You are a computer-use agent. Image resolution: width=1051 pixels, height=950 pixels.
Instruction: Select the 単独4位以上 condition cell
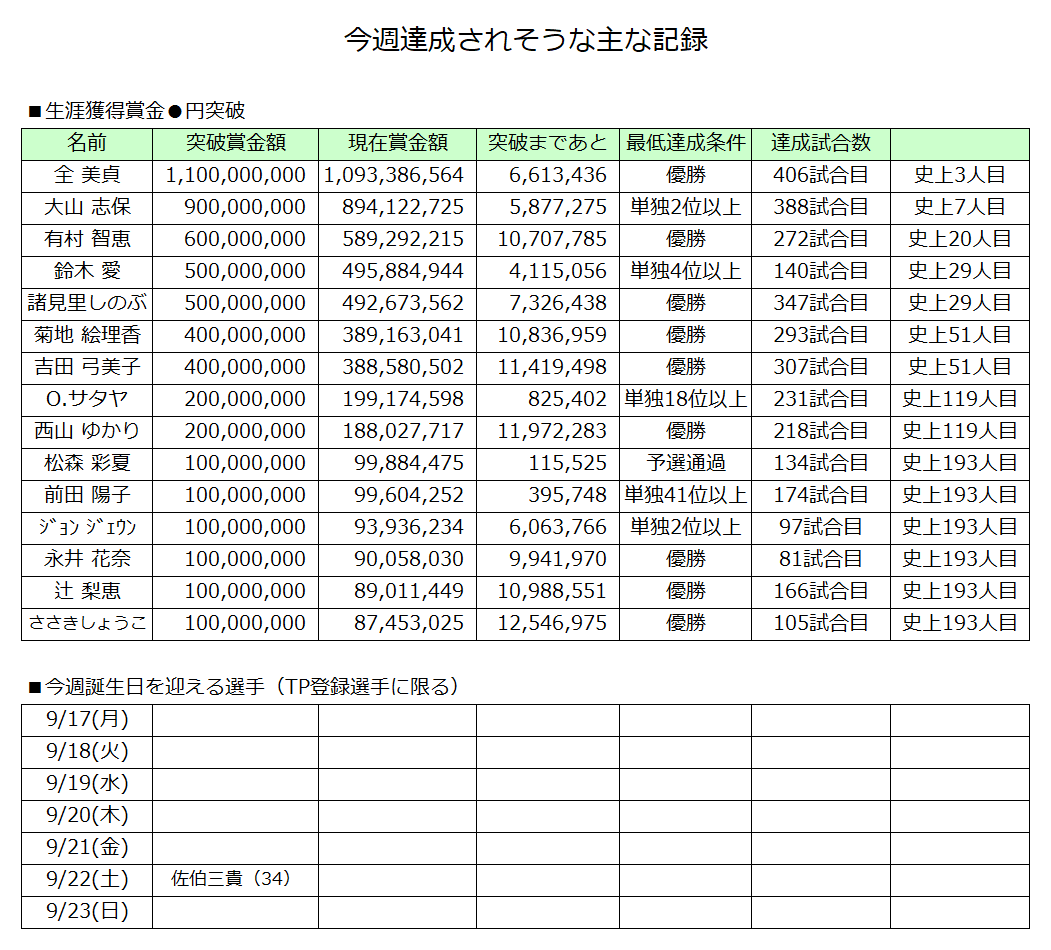coord(685,271)
